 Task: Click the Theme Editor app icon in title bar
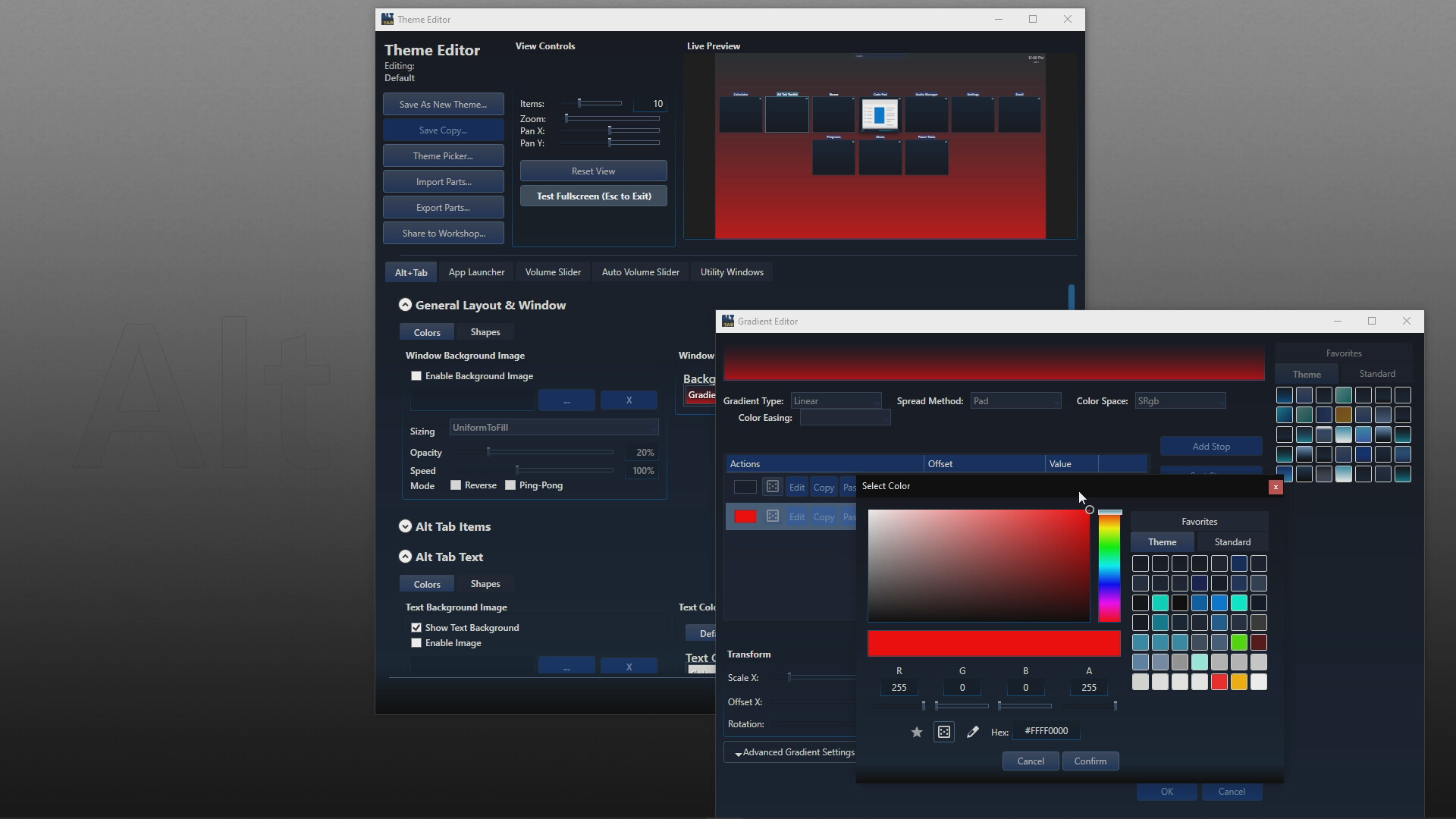coord(387,19)
